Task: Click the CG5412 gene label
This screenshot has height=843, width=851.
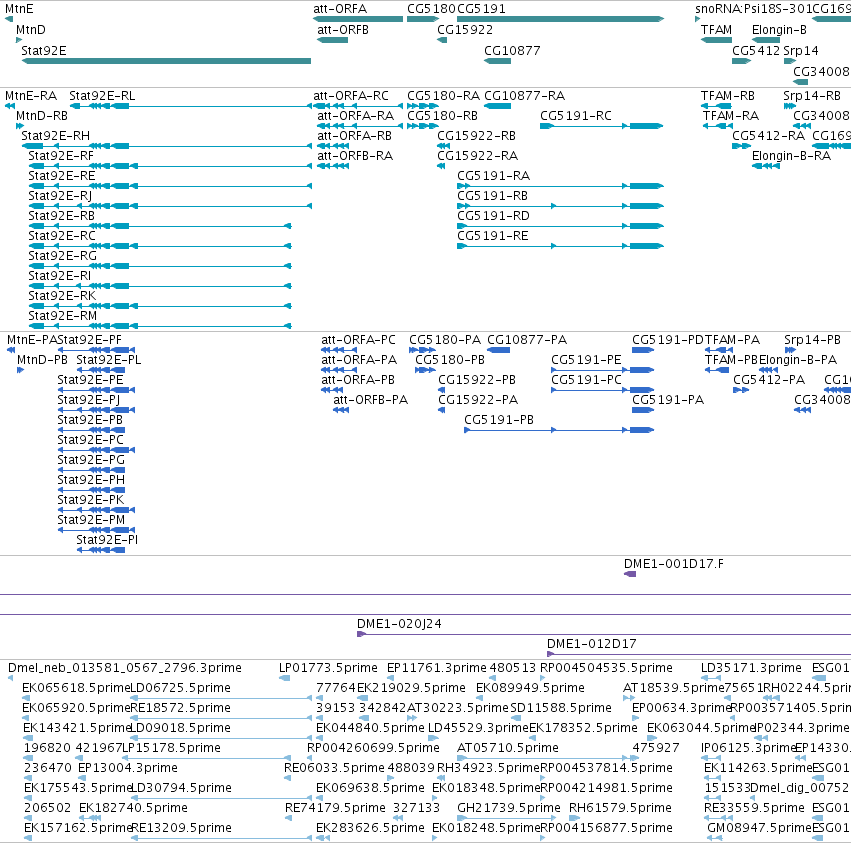Action: click(756, 50)
